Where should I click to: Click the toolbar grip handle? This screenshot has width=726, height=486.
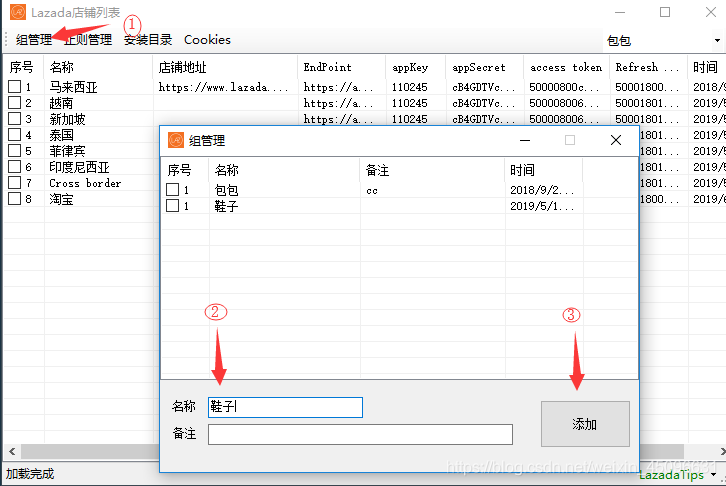pyautogui.click(x=6, y=40)
